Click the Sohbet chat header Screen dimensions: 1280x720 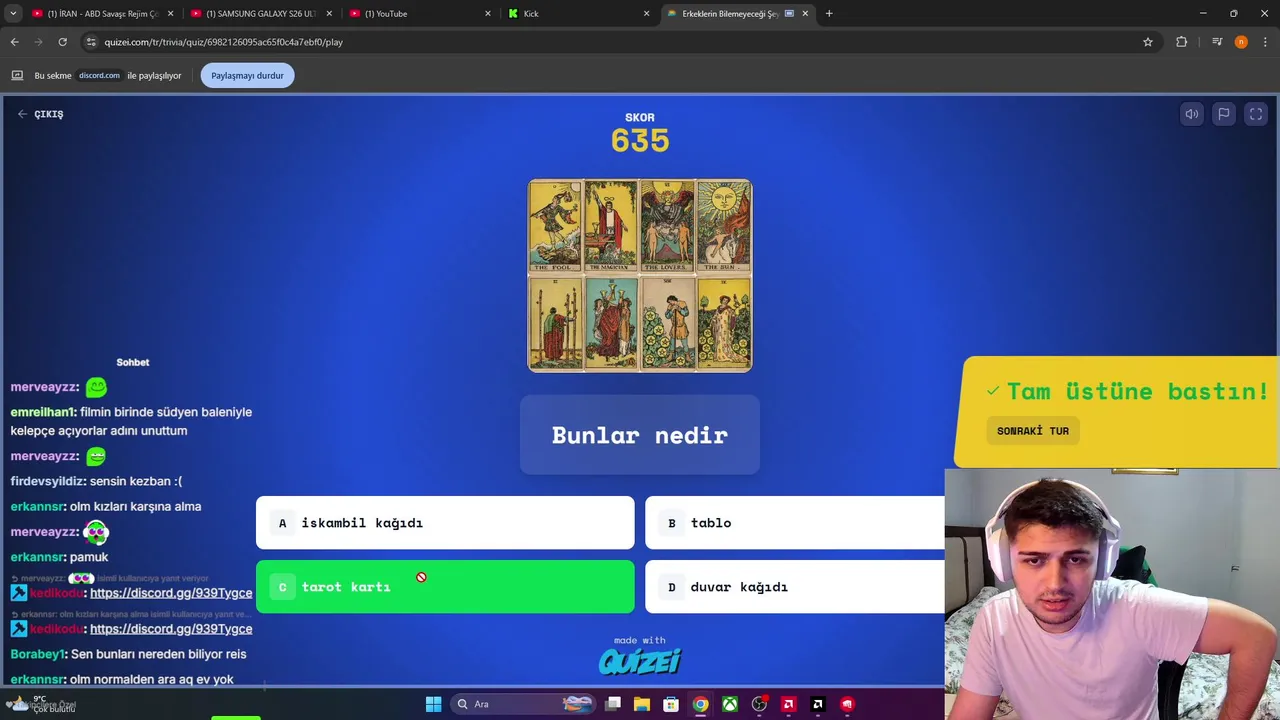click(x=133, y=362)
